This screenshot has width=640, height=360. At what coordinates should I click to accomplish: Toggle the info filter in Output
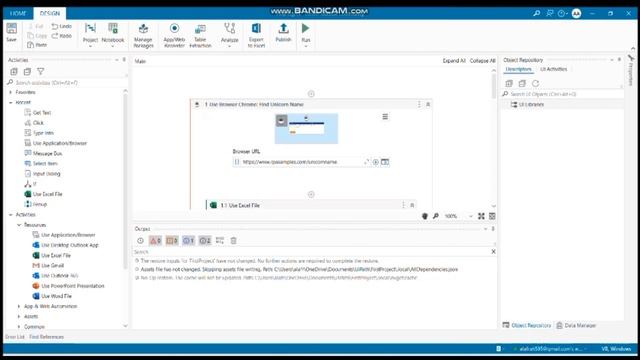189,241
